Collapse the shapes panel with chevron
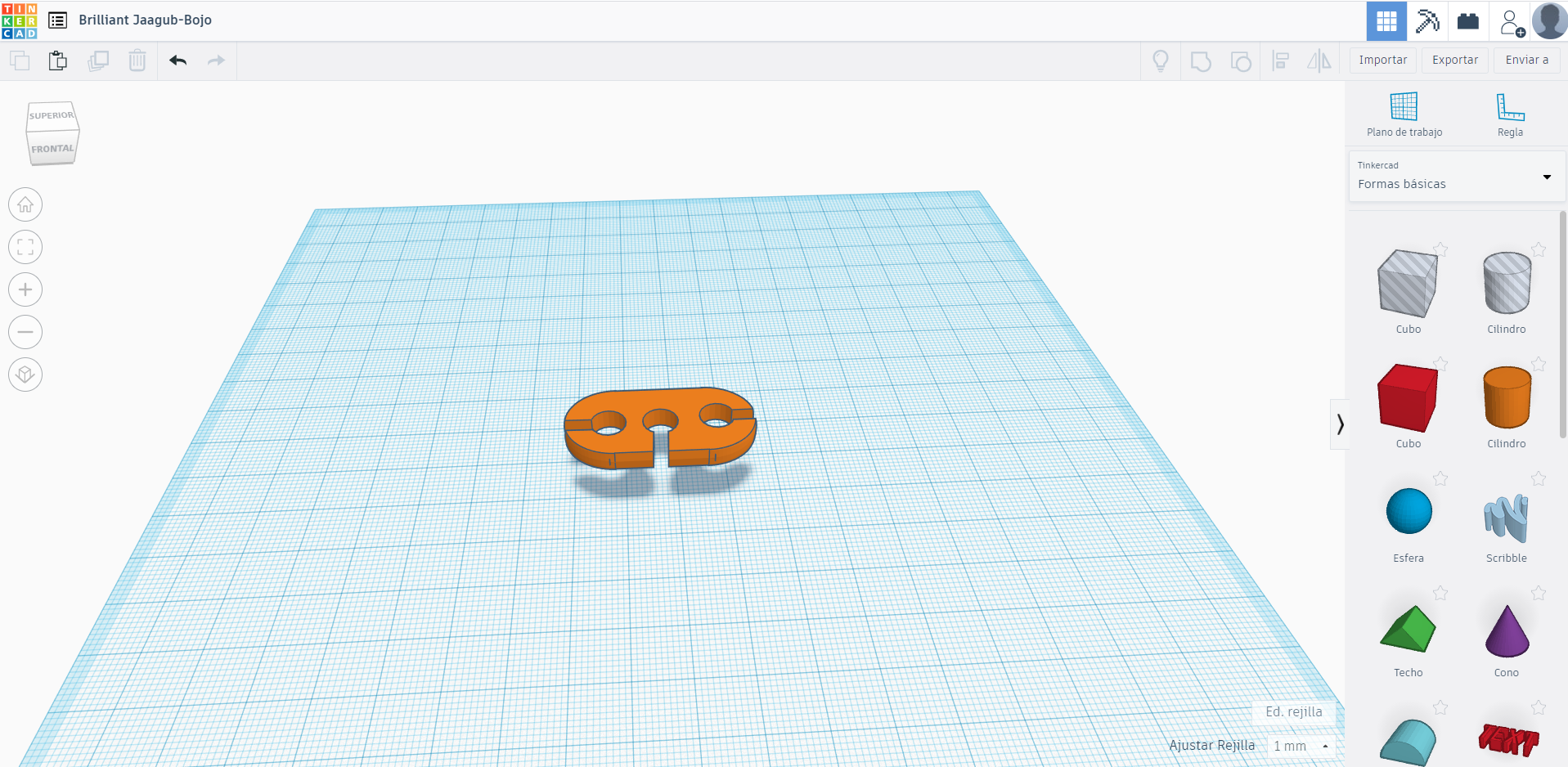 coord(1340,424)
